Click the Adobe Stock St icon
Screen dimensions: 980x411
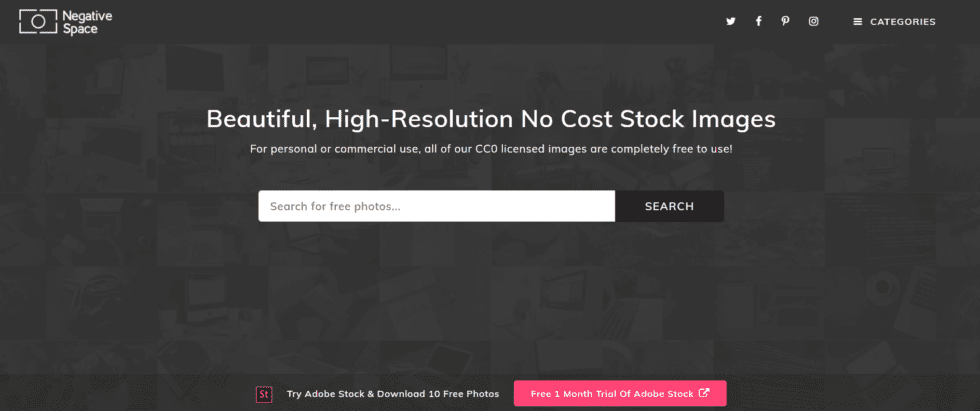pos(264,394)
